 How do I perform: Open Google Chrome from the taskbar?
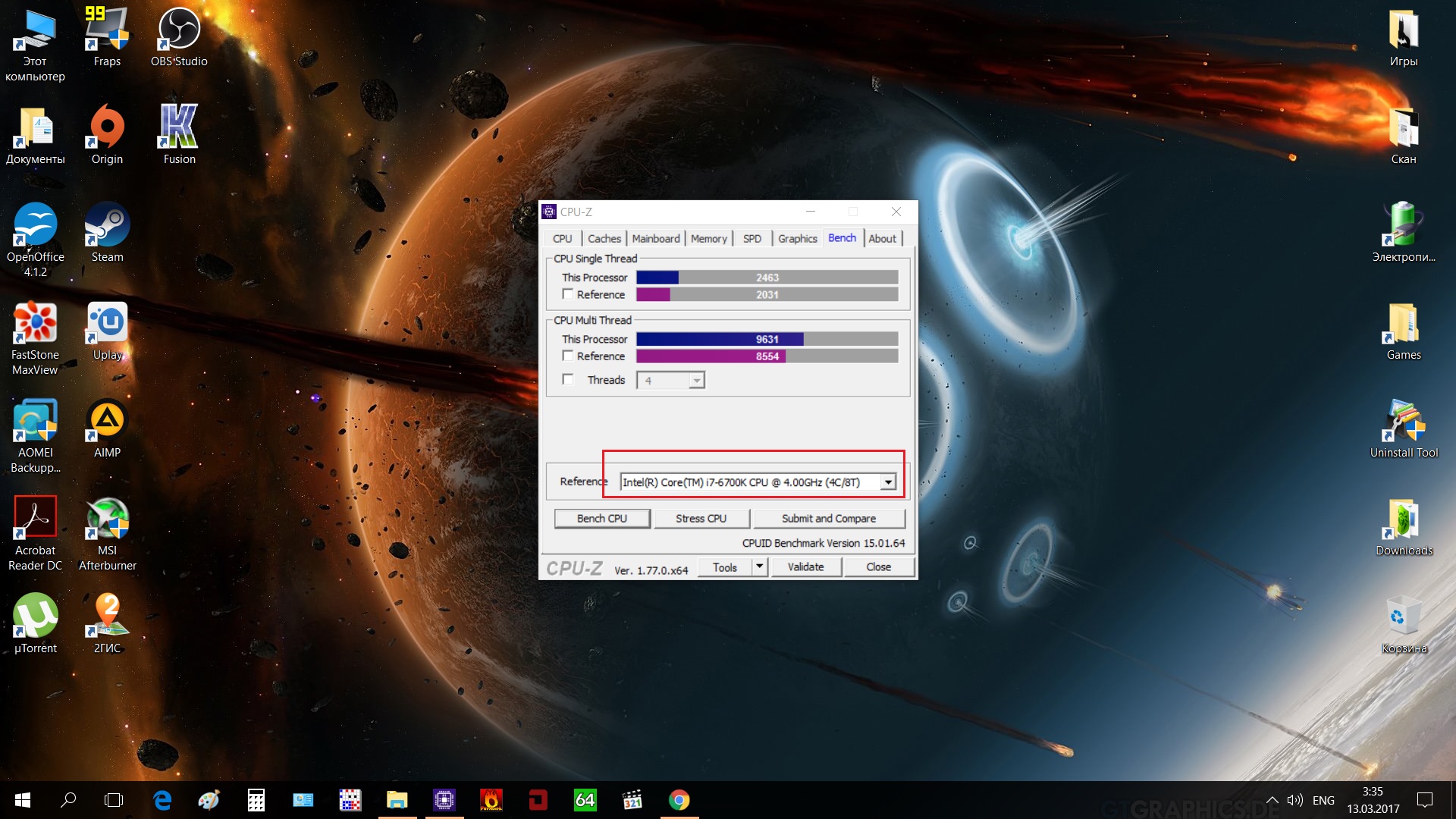click(679, 800)
